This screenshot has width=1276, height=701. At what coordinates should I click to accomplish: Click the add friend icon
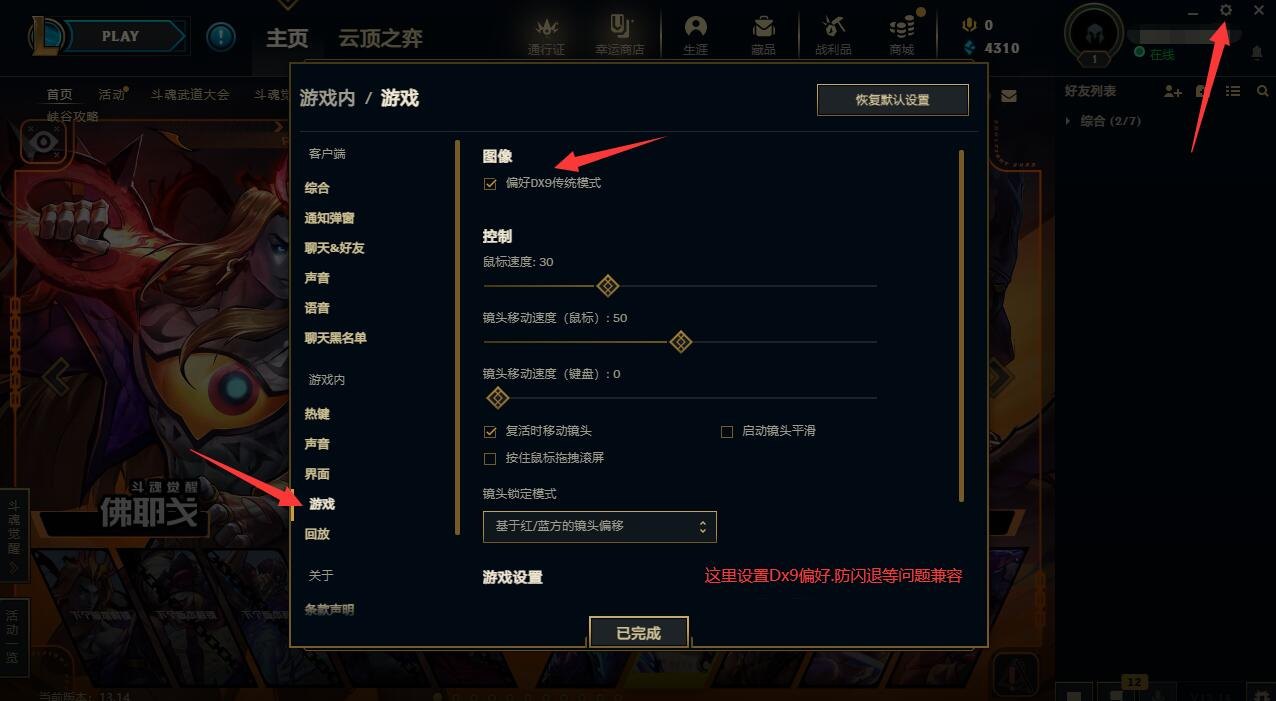(1173, 92)
